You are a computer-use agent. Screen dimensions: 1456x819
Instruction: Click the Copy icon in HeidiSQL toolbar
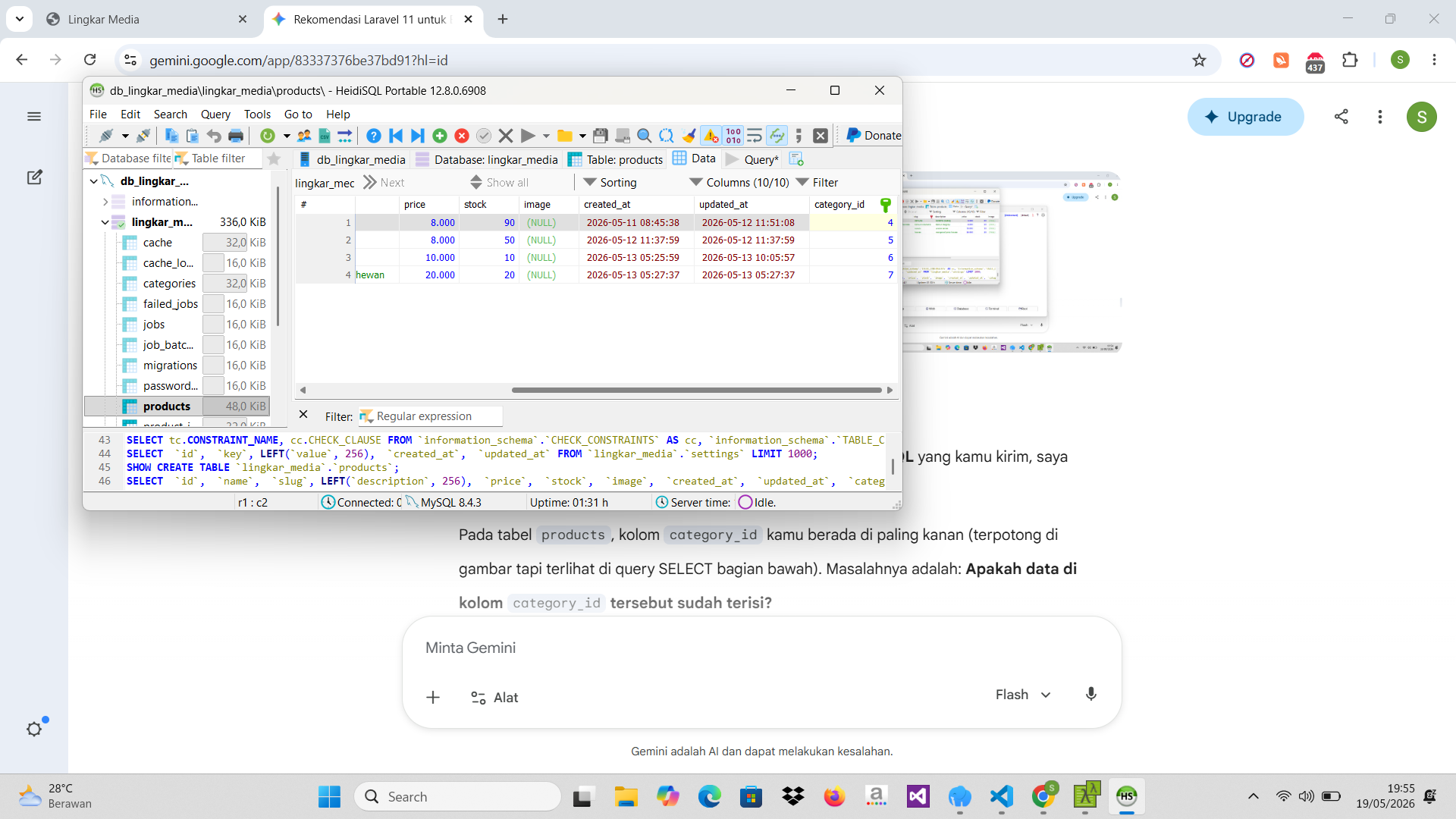pyautogui.click(x=171, y=136)
